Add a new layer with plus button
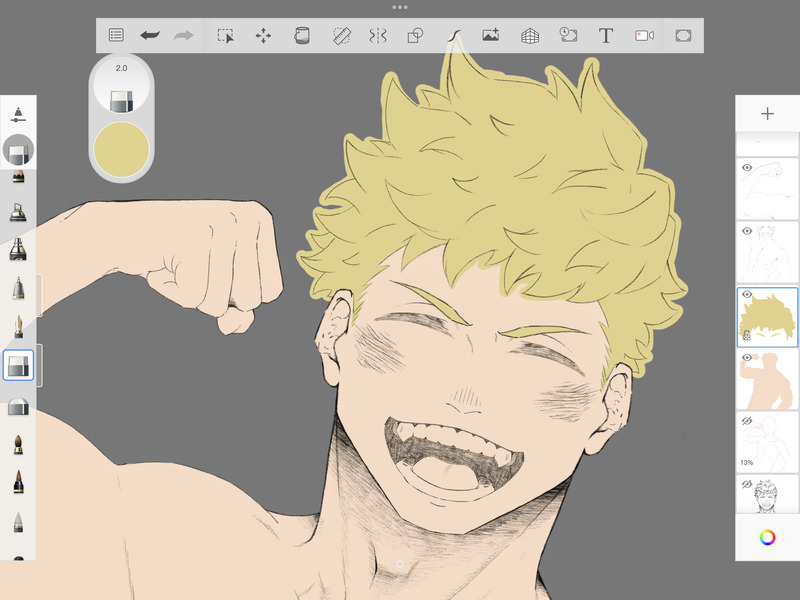The width and height of the screenshot is (800, 600). [767, 113]
